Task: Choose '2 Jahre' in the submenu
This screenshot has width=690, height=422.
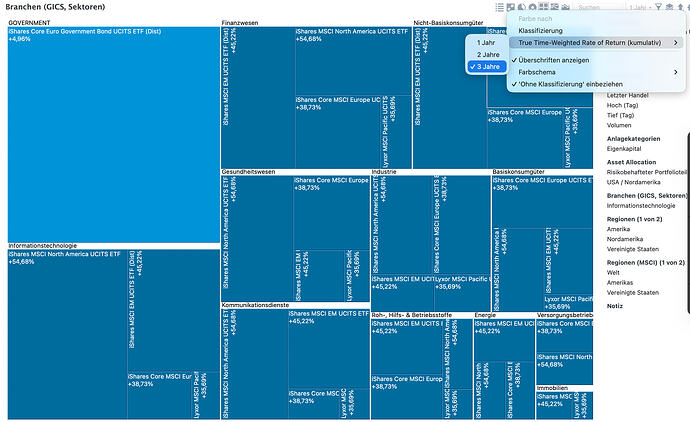Action: [487, 54]
